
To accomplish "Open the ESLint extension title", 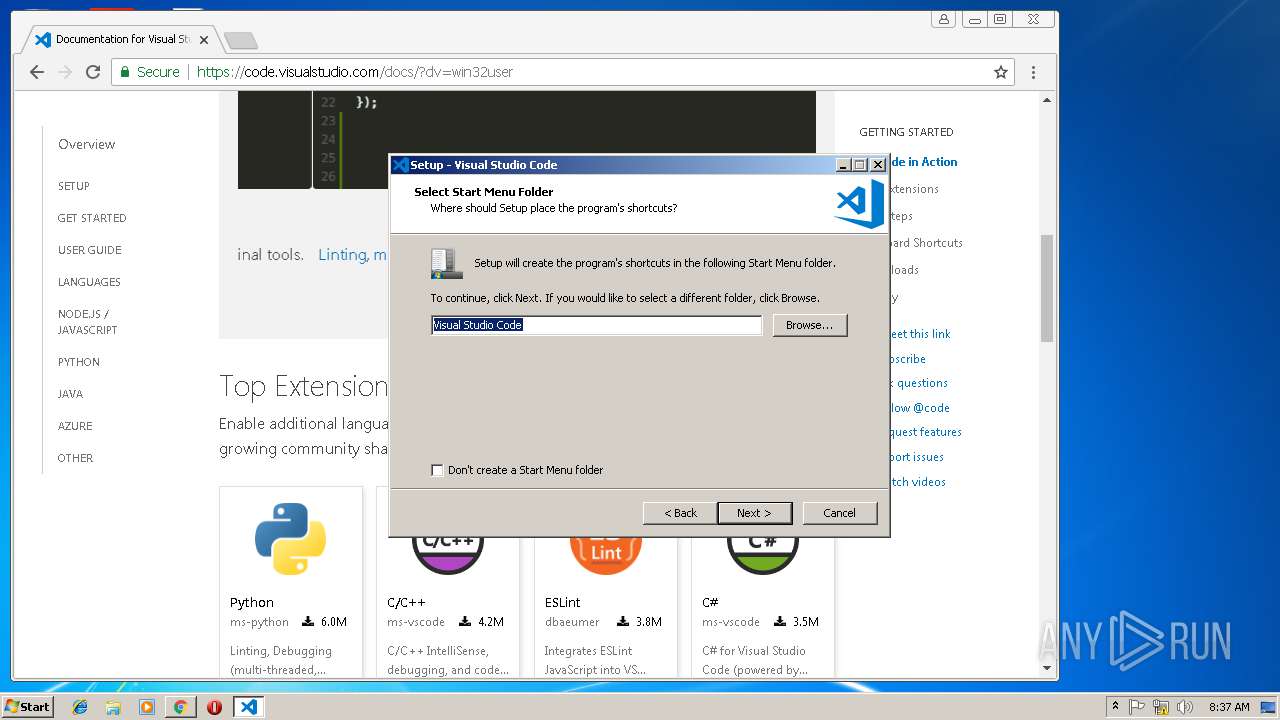I will point(563,602).
